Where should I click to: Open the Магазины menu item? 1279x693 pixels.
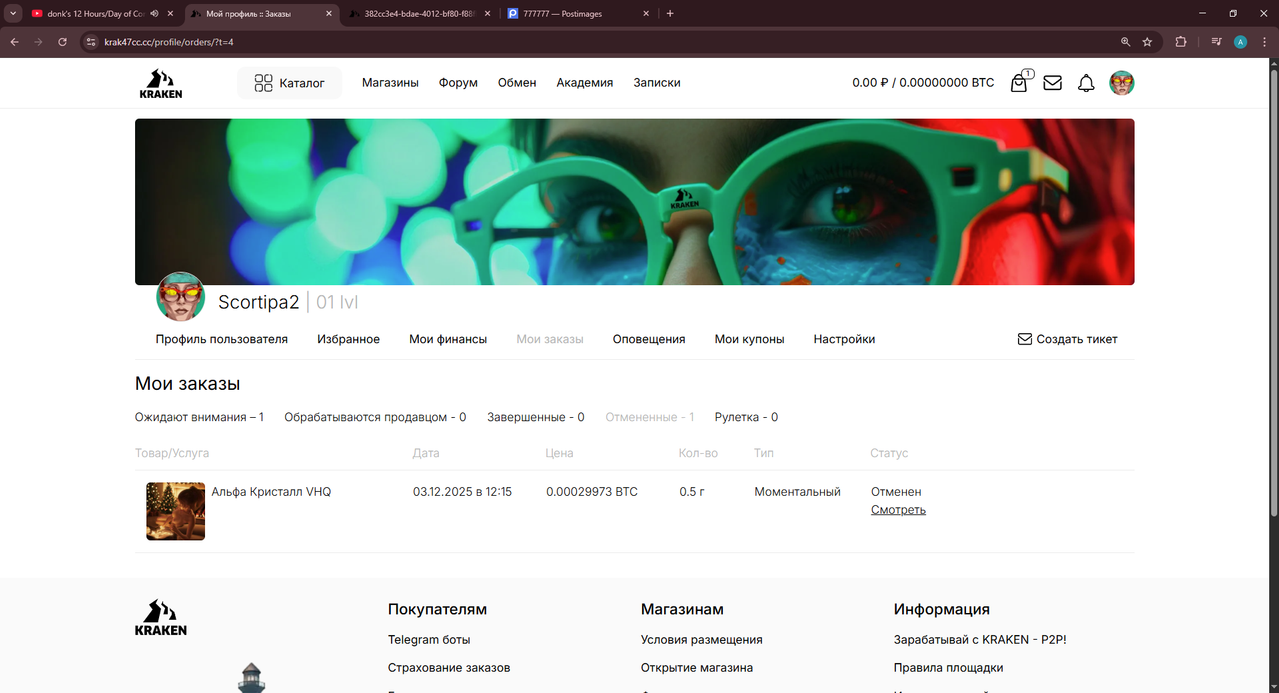[390, 83]
